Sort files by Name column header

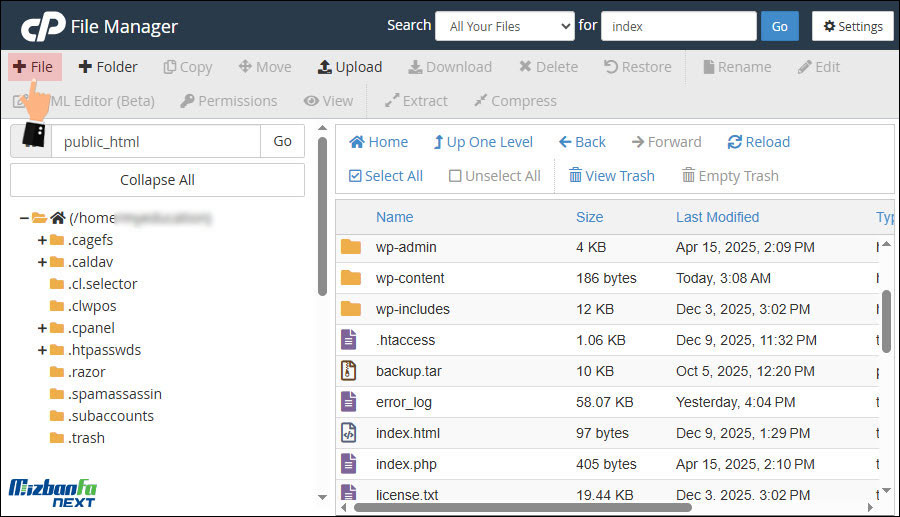pos(394,217)
